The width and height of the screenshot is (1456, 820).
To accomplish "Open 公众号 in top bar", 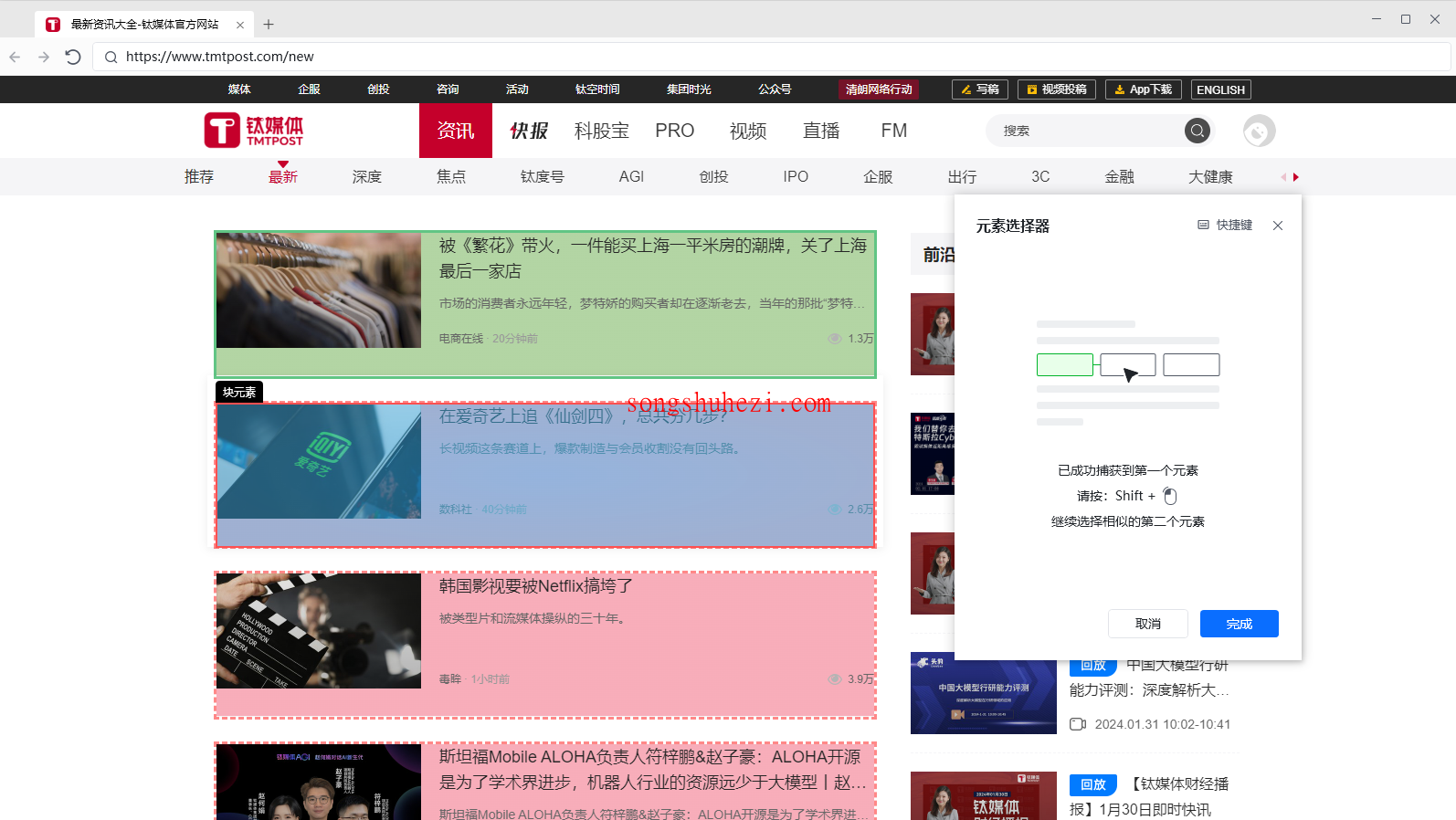I will 775,89.
